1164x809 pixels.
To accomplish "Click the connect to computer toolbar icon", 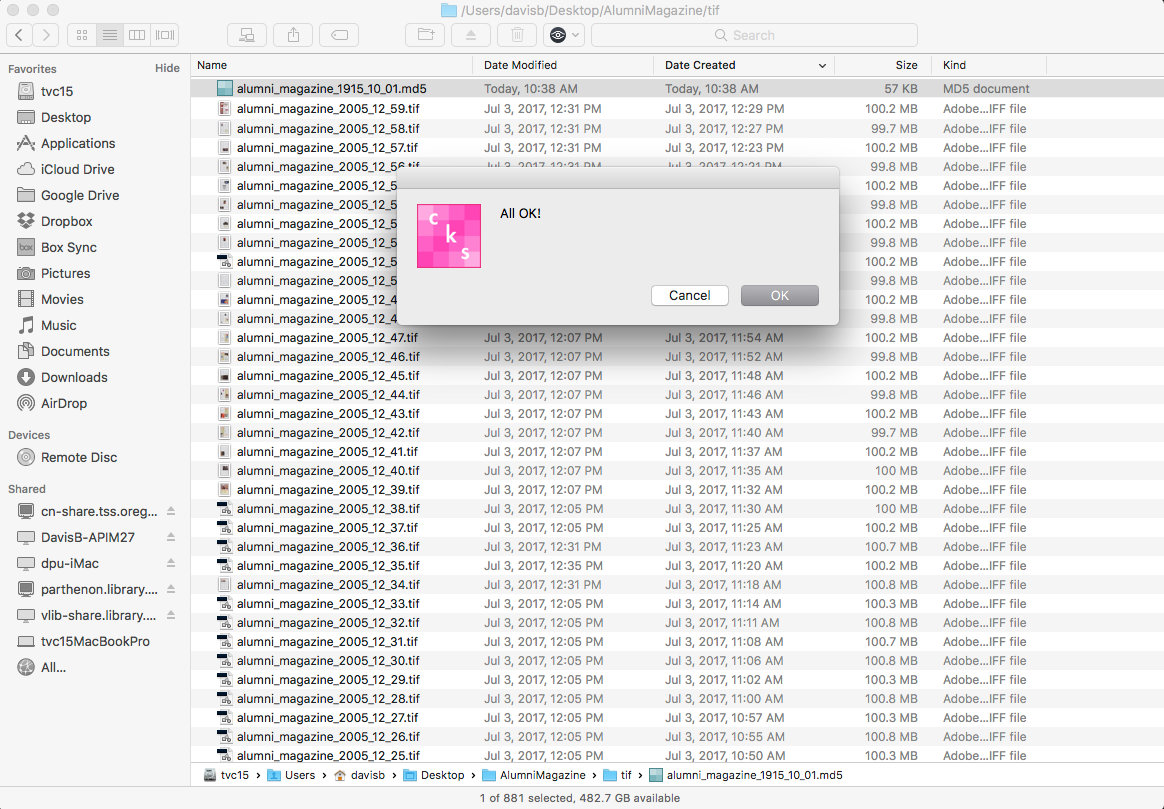I will (x=246, y=35).
